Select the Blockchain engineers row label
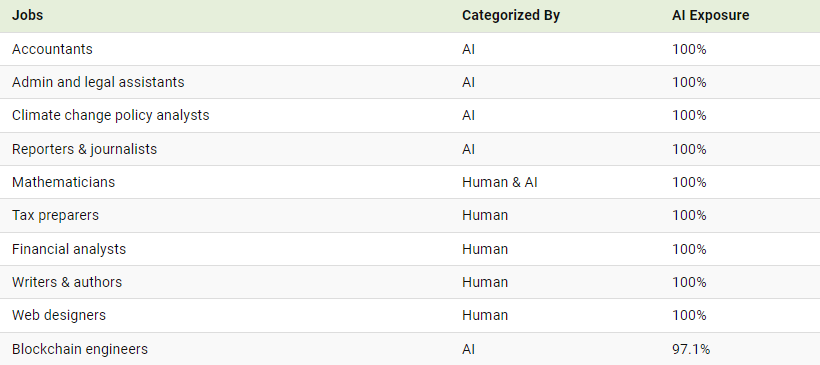Image resolution: width=820 pixels, height=365 pixels. (80, 349)
